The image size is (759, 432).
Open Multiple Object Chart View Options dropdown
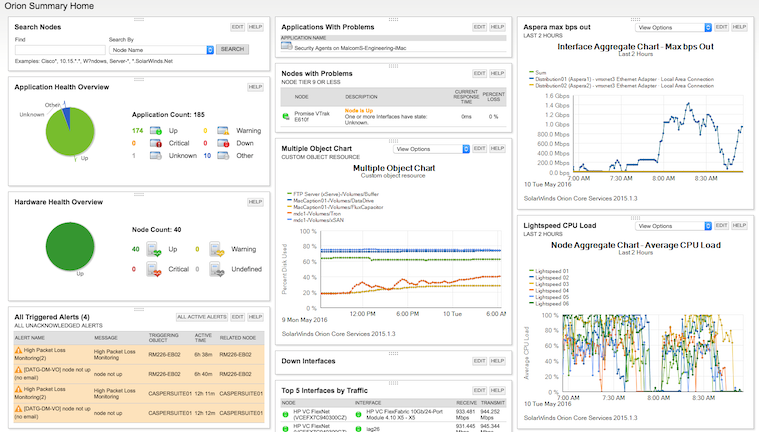[431, 149]
